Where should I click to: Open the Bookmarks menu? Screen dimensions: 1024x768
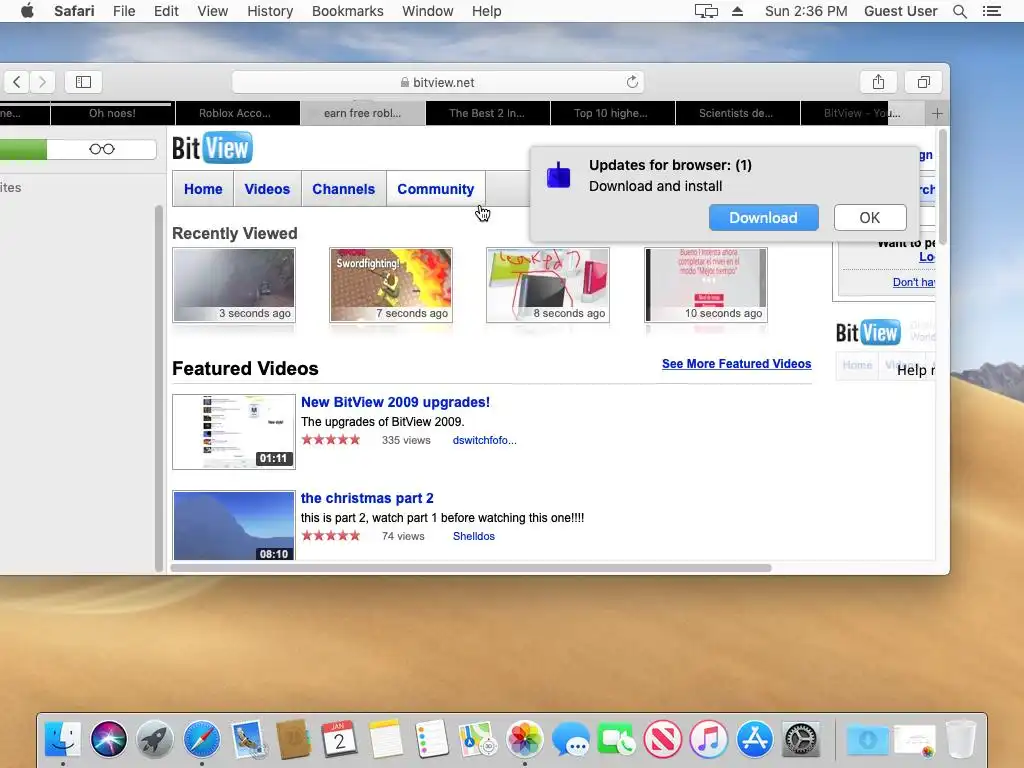[347, 11]
